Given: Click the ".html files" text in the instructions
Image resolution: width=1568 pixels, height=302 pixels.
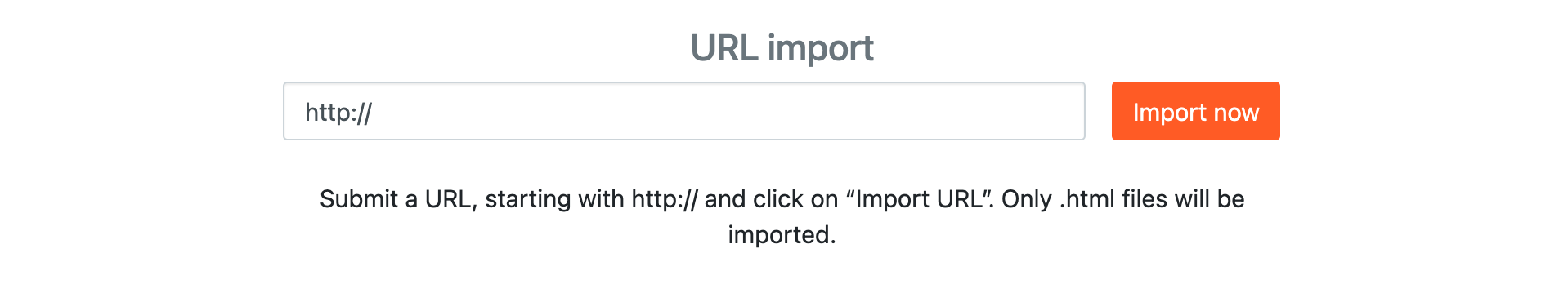Looking at the screenshot, I should pos(1113,199).
